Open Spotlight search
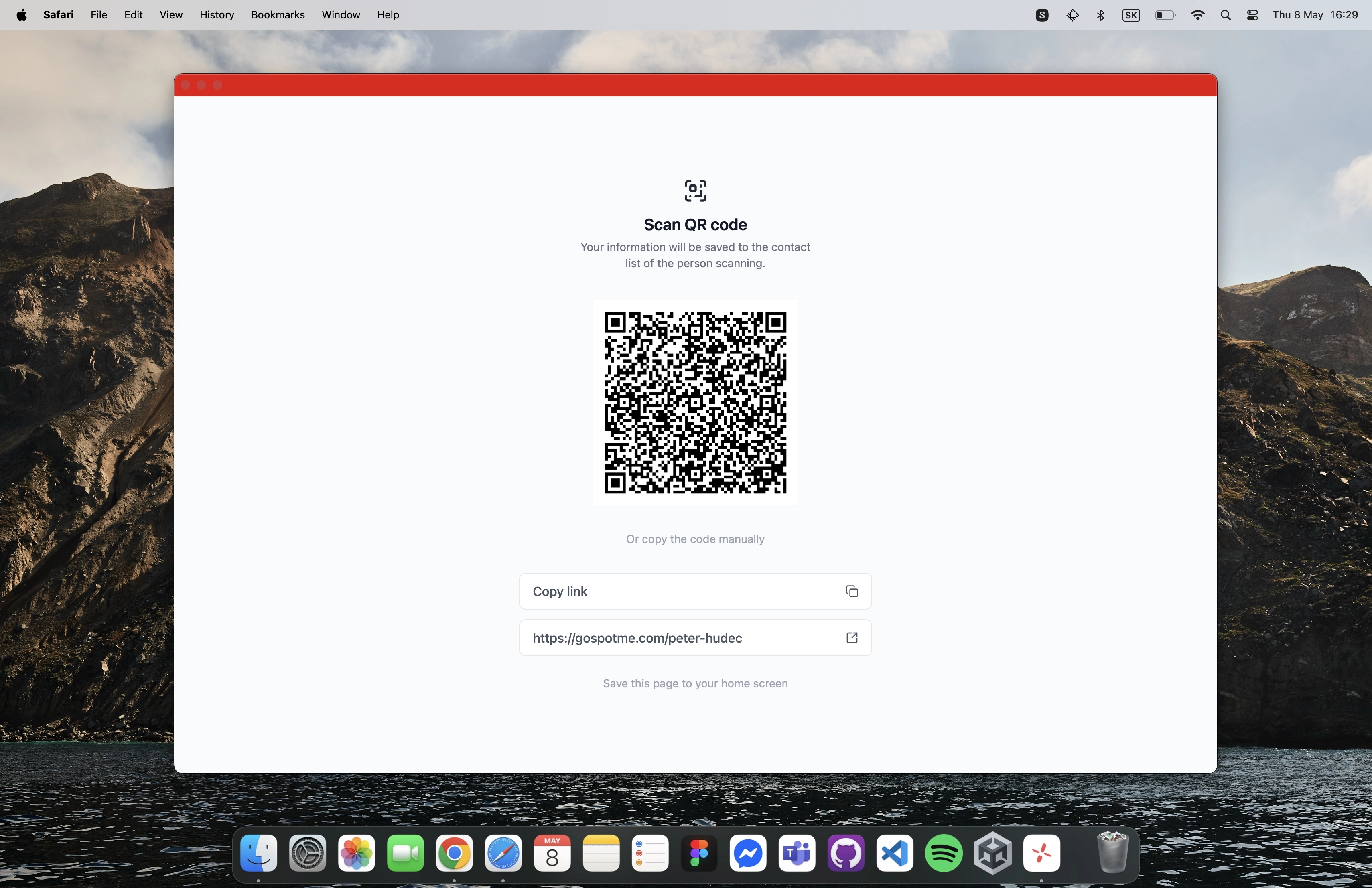The image size is (1372, 888). pyautogui.click(x=1226, y=15)
